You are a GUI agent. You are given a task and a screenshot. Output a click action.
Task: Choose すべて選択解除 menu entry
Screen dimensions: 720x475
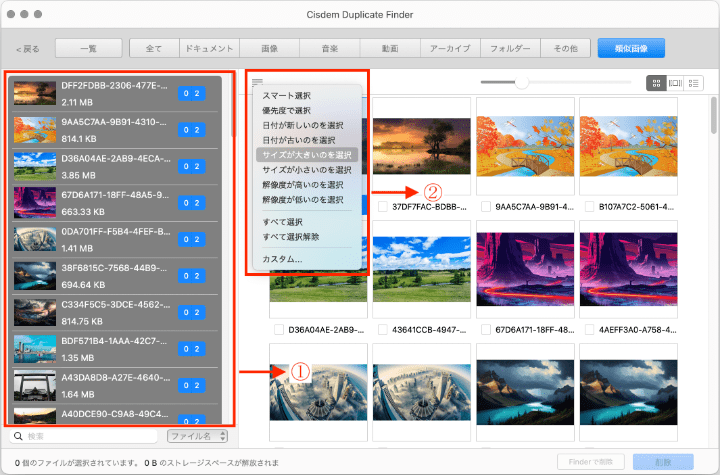pos(307,237)
